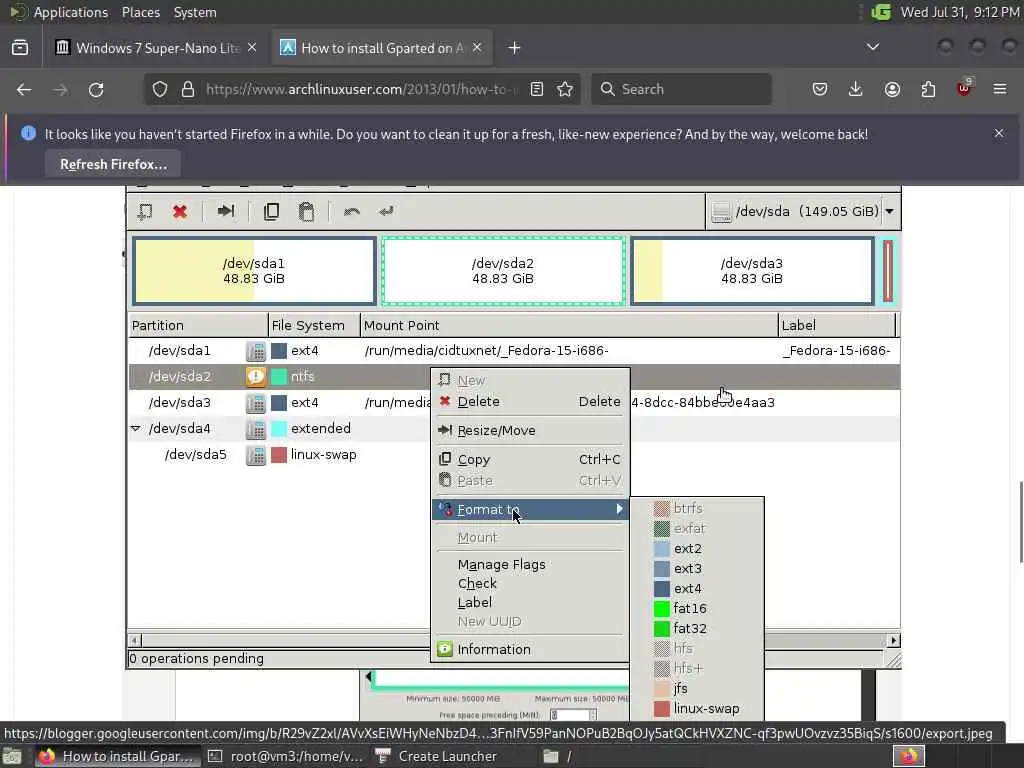The height and width of the screenshot is (768, 1024).
Task: Click the padlock site info icon
Action: 188,89
